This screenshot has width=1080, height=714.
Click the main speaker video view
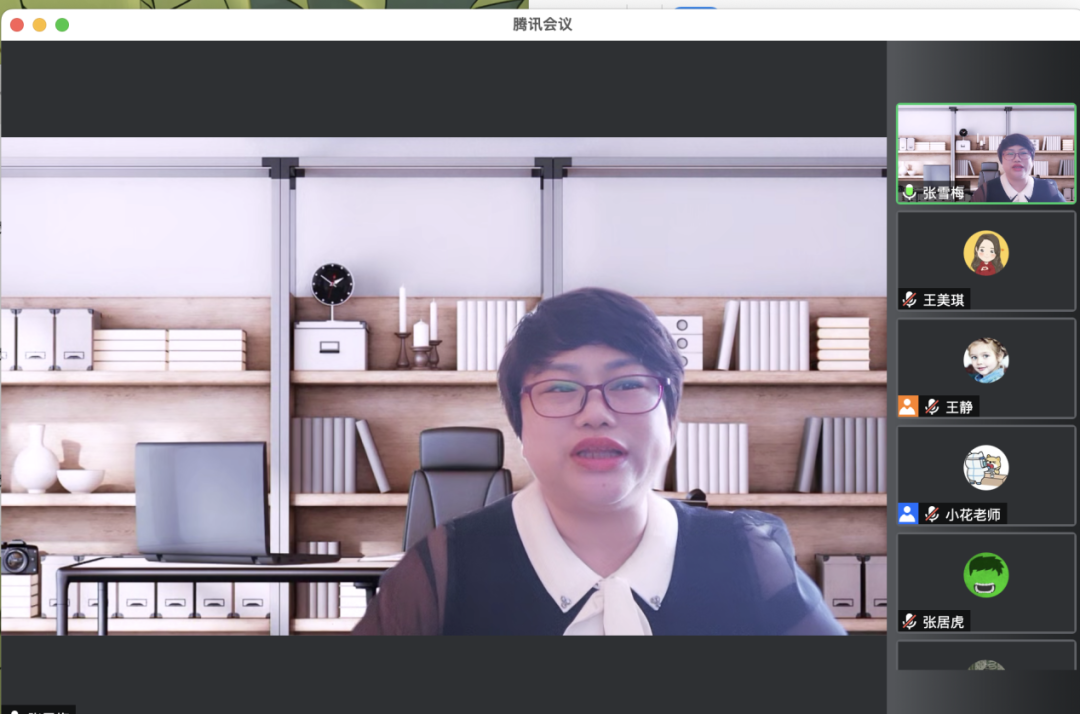444,386
